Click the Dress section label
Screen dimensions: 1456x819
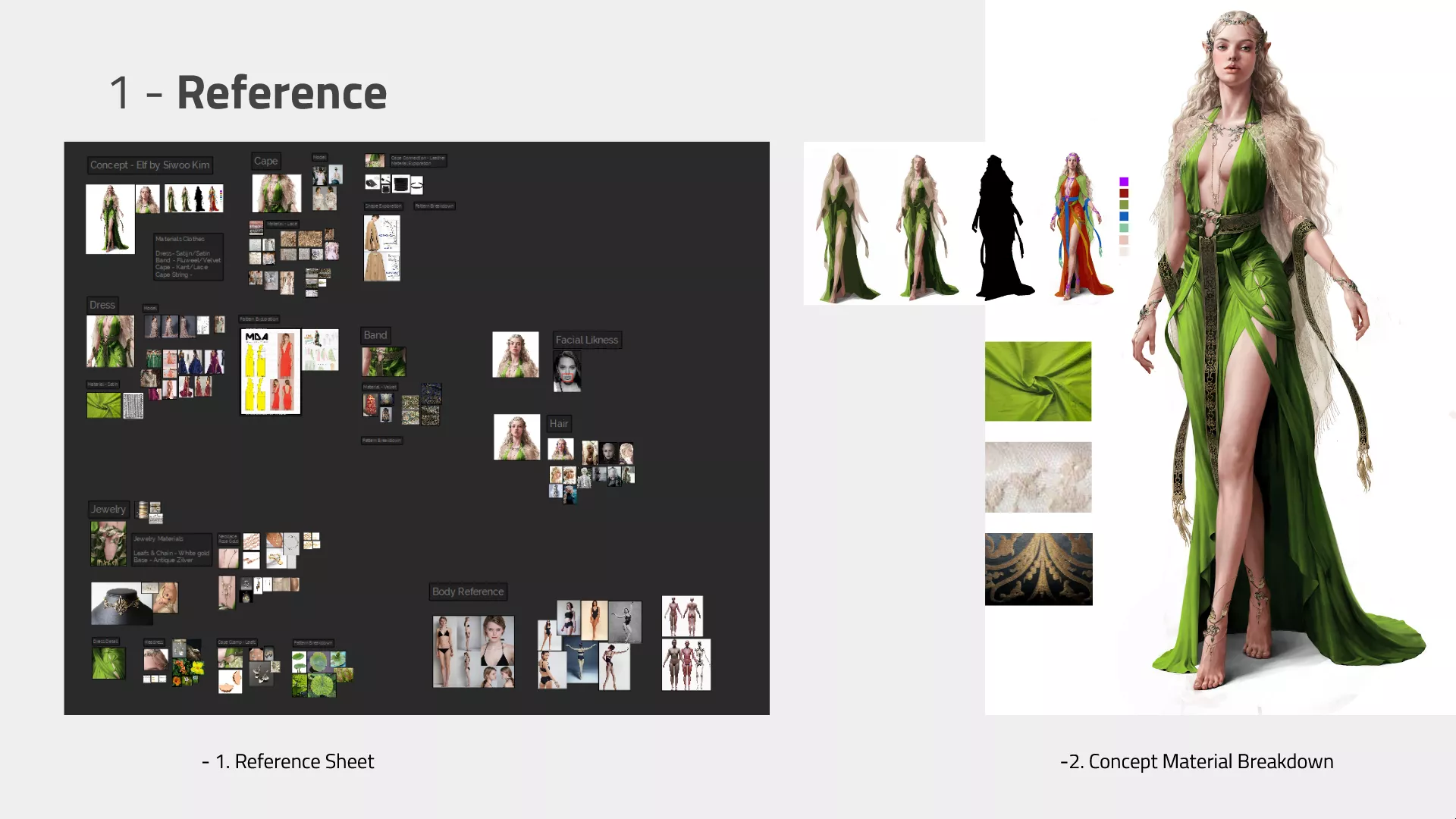[102, 305]
